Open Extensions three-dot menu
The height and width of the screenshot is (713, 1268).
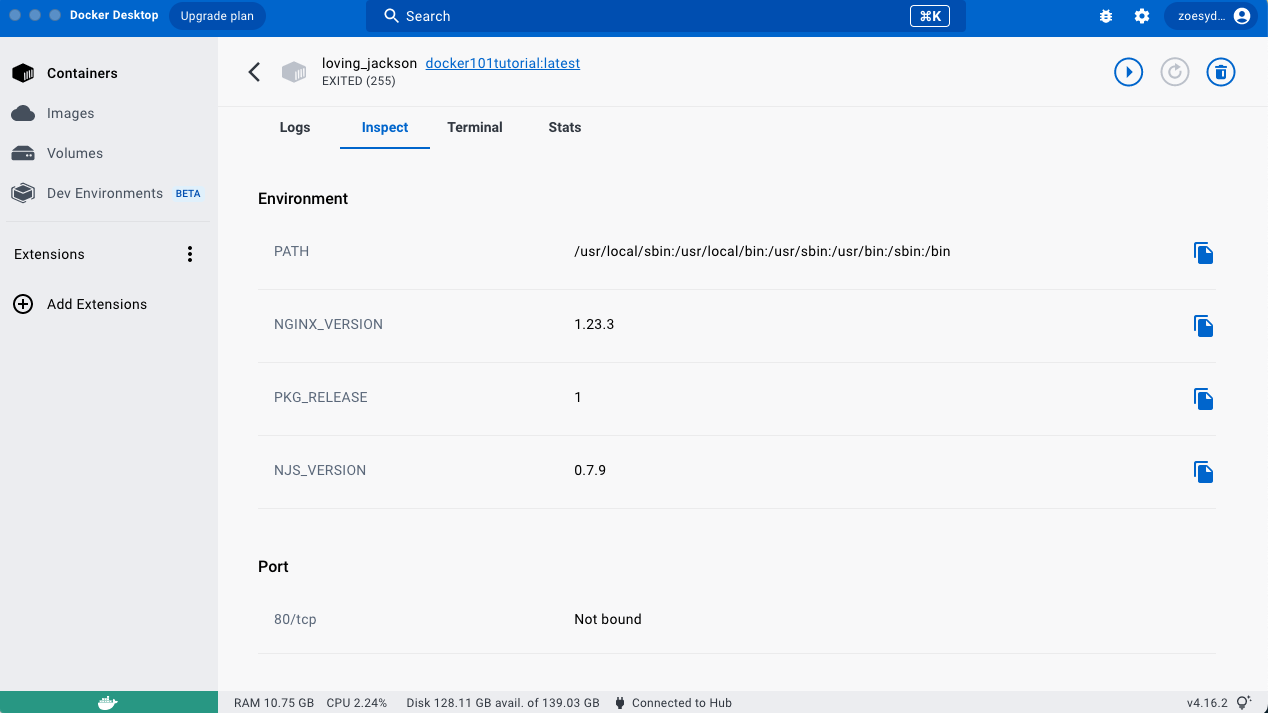pyautogui.click(x=190, y=254)
